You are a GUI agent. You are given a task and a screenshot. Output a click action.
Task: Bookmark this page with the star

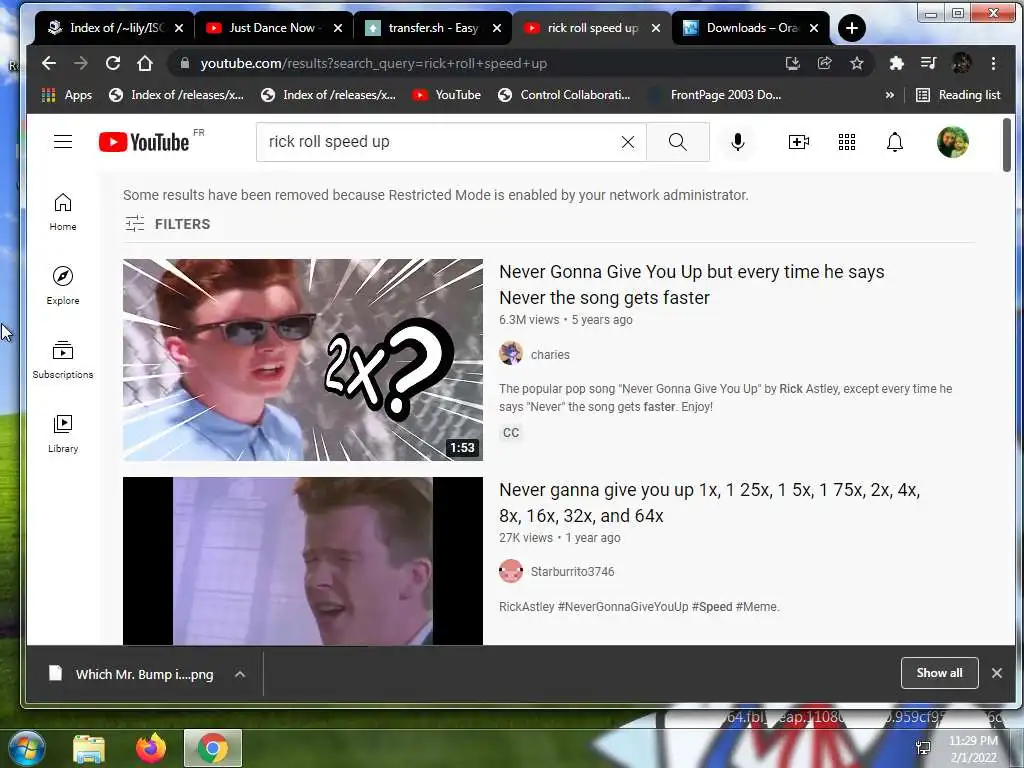tap(857, 63)
